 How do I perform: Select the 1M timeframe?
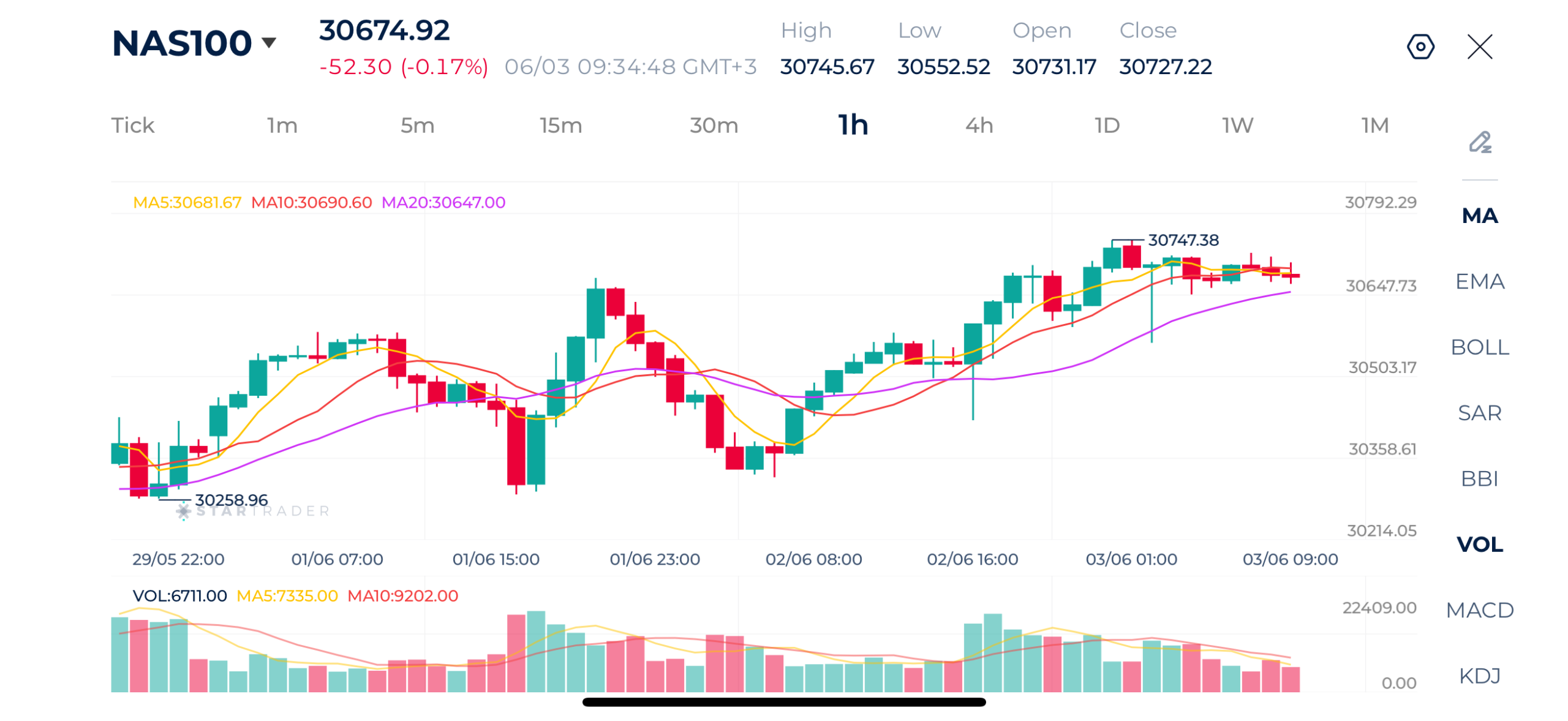(1374, 125)
